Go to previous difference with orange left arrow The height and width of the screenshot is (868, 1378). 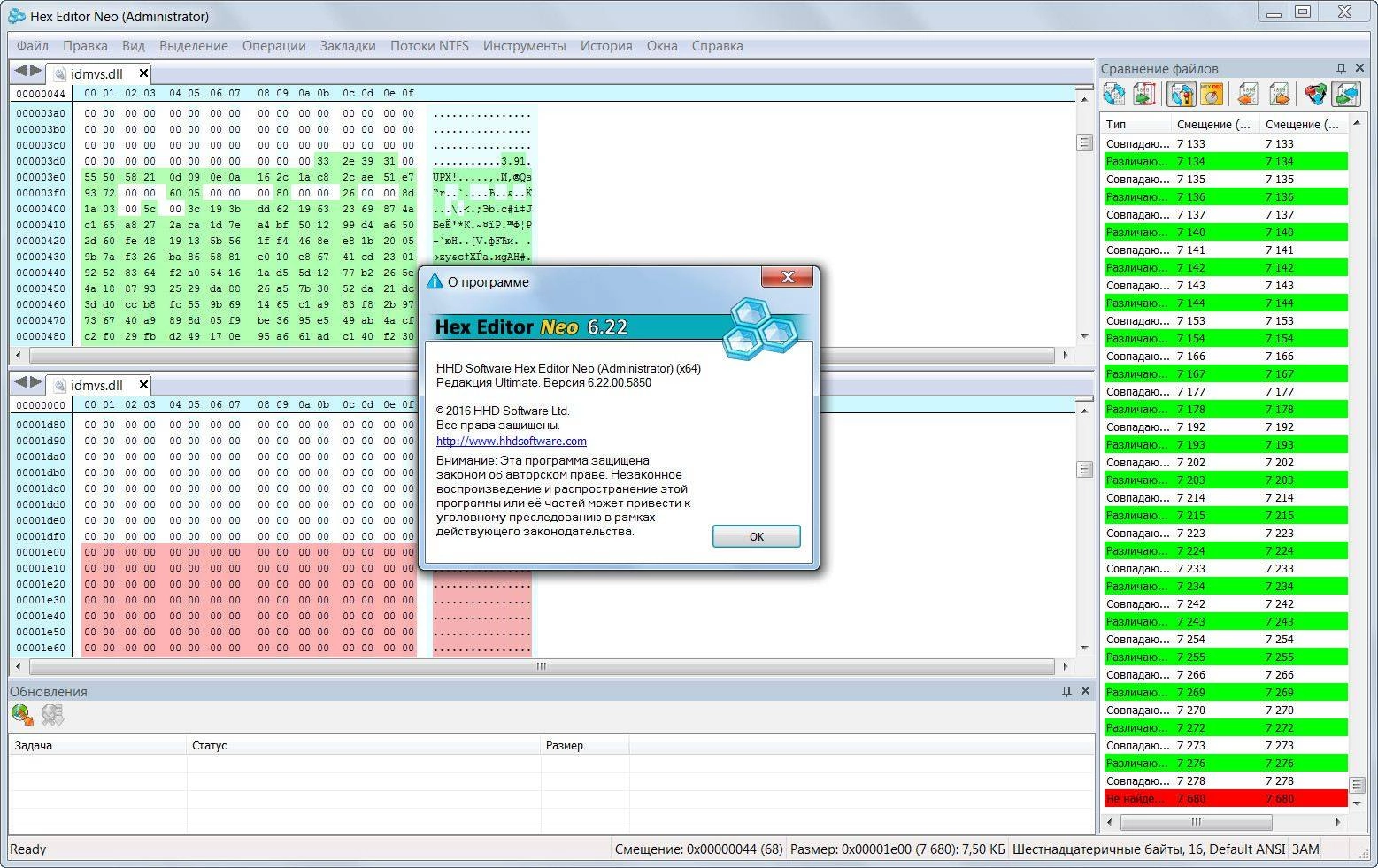(x=1248, y=94)
